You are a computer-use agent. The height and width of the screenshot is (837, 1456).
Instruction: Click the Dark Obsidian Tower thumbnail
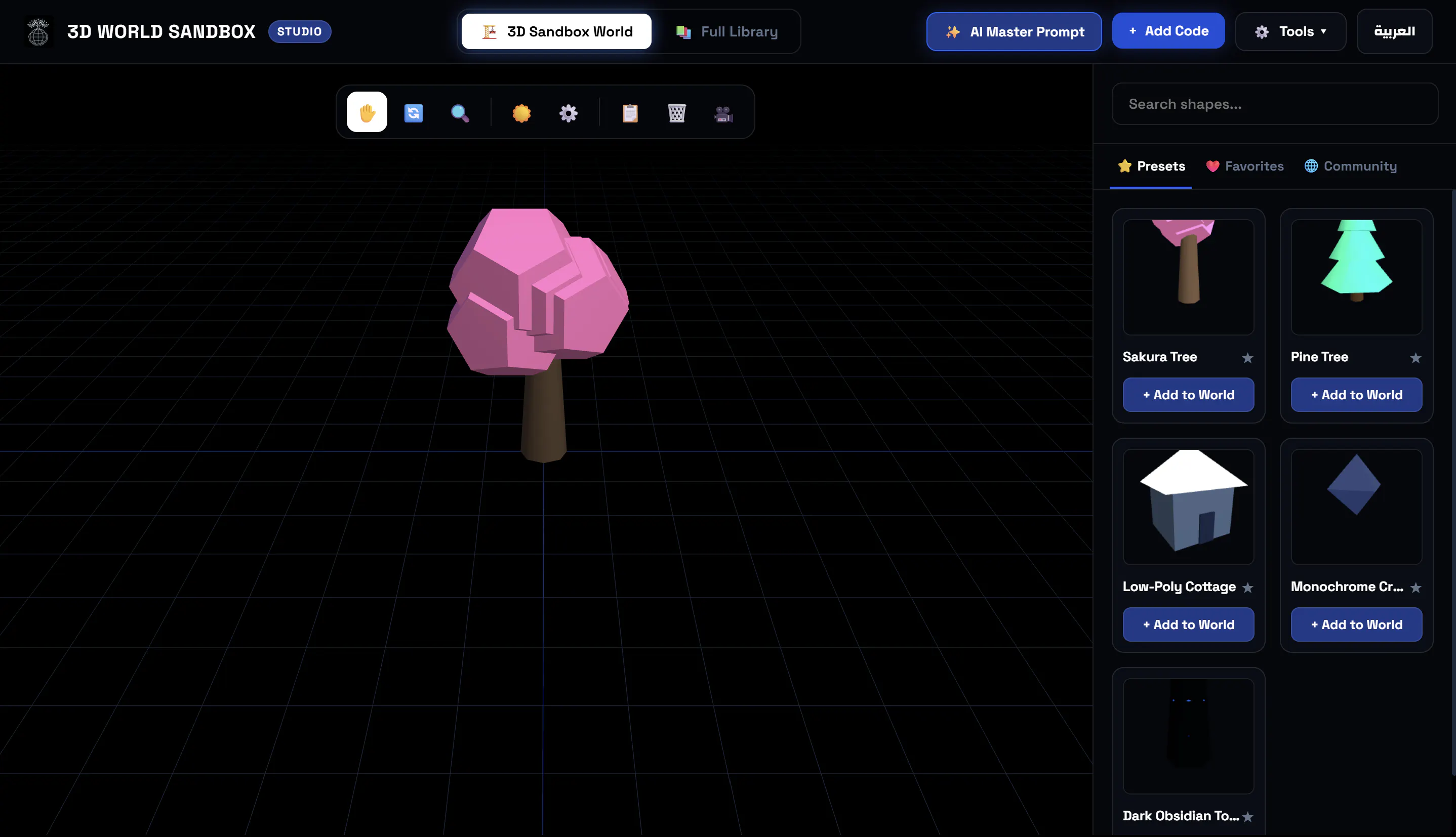tap(1188, 736)
